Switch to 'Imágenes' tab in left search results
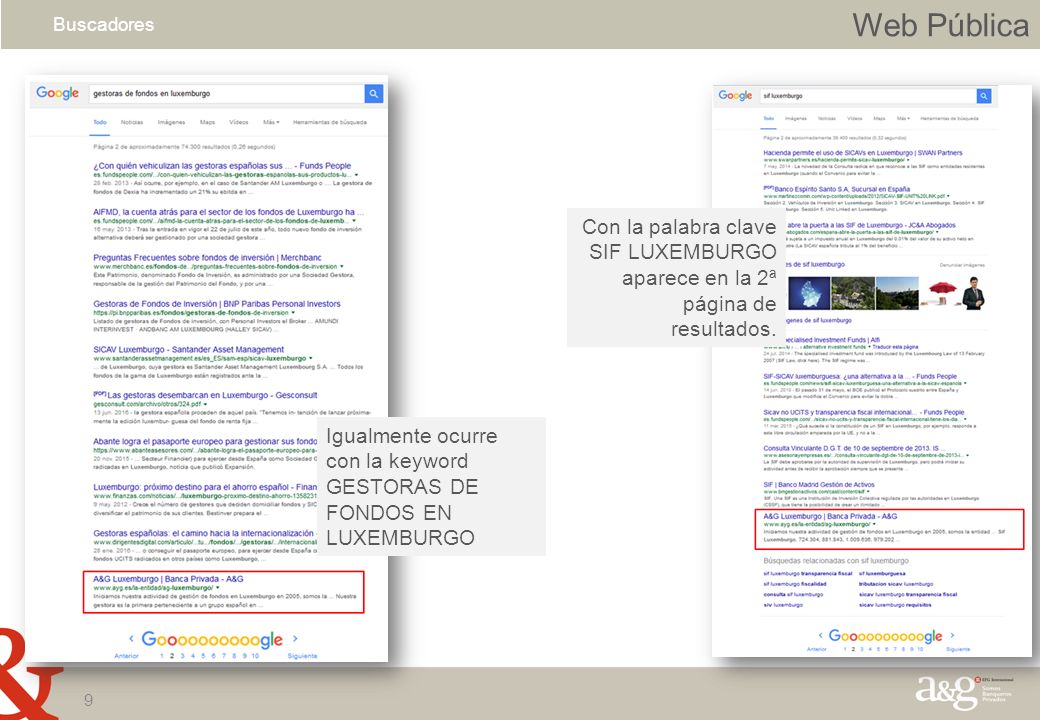This screenshot has width=1040, height=720. [x=171, y=122]
